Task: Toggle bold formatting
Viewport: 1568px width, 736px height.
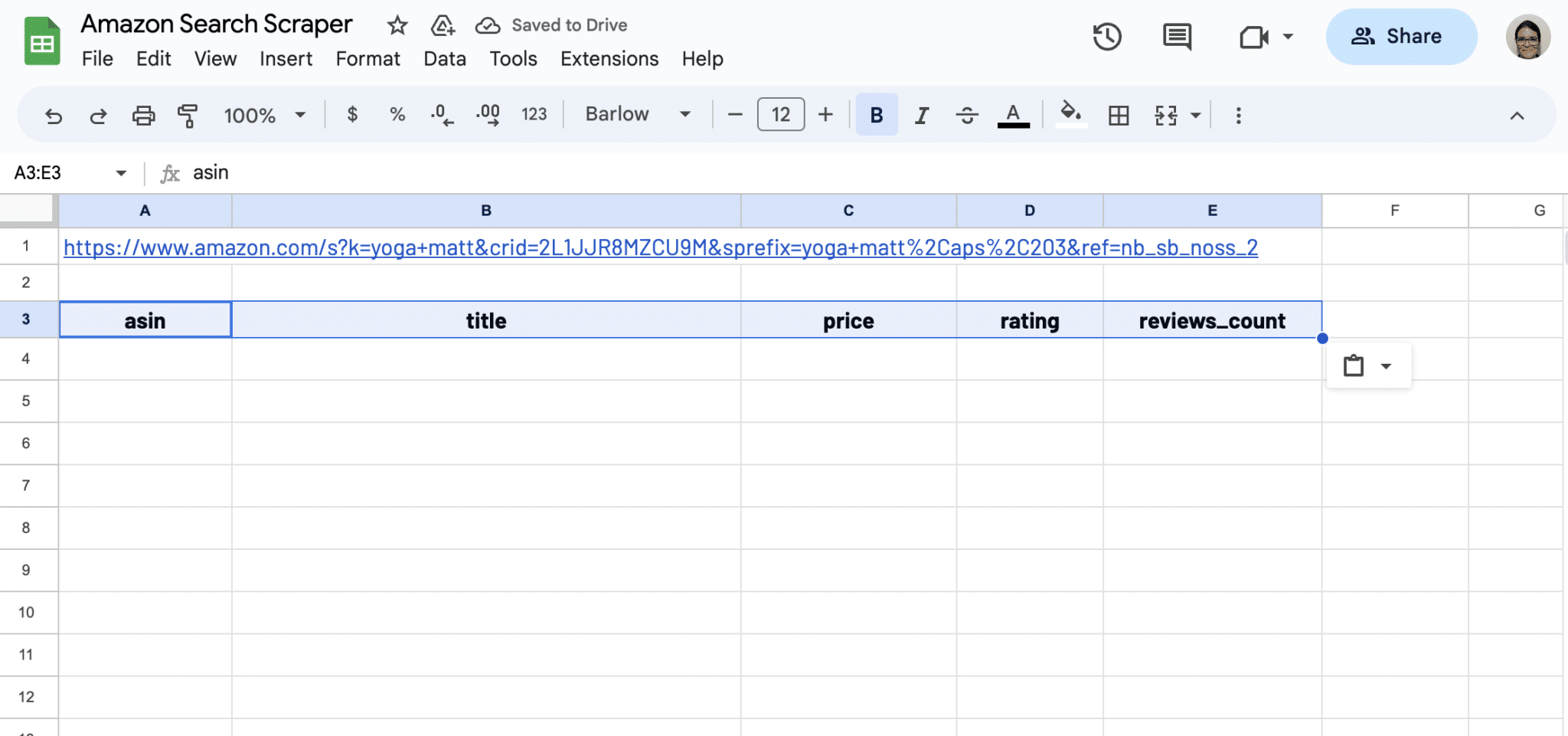Action: coord(875,115)
